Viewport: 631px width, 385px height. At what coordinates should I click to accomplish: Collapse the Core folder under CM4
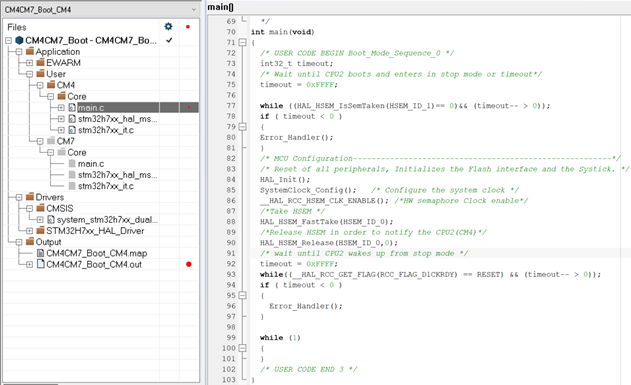point(50,97)
